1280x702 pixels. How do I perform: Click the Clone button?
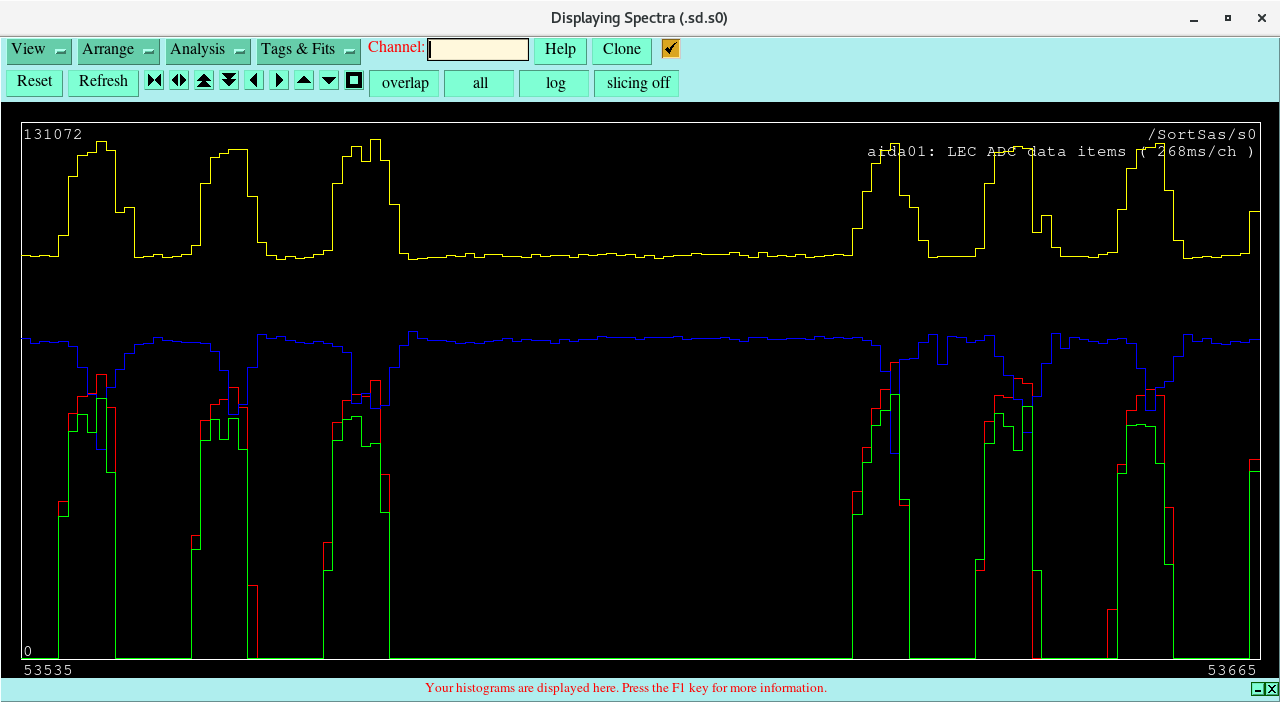coord(621,50)
